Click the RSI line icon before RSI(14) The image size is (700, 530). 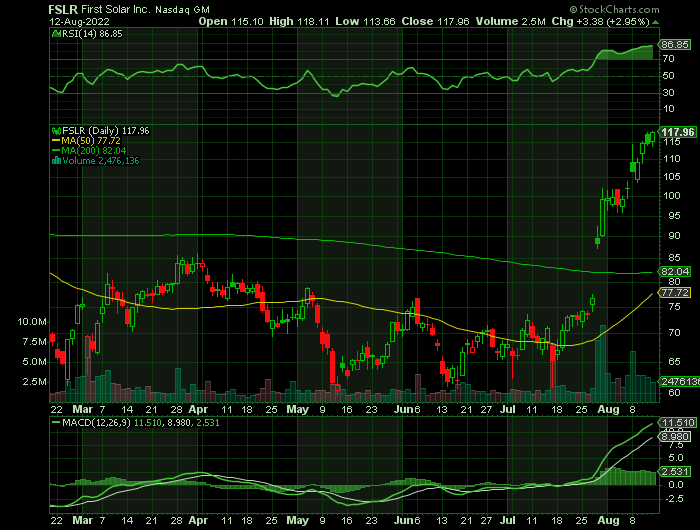[56, 33]
